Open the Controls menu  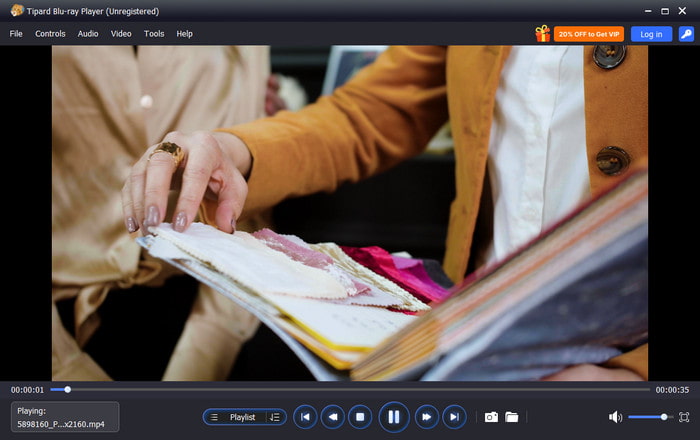point(50,34)
